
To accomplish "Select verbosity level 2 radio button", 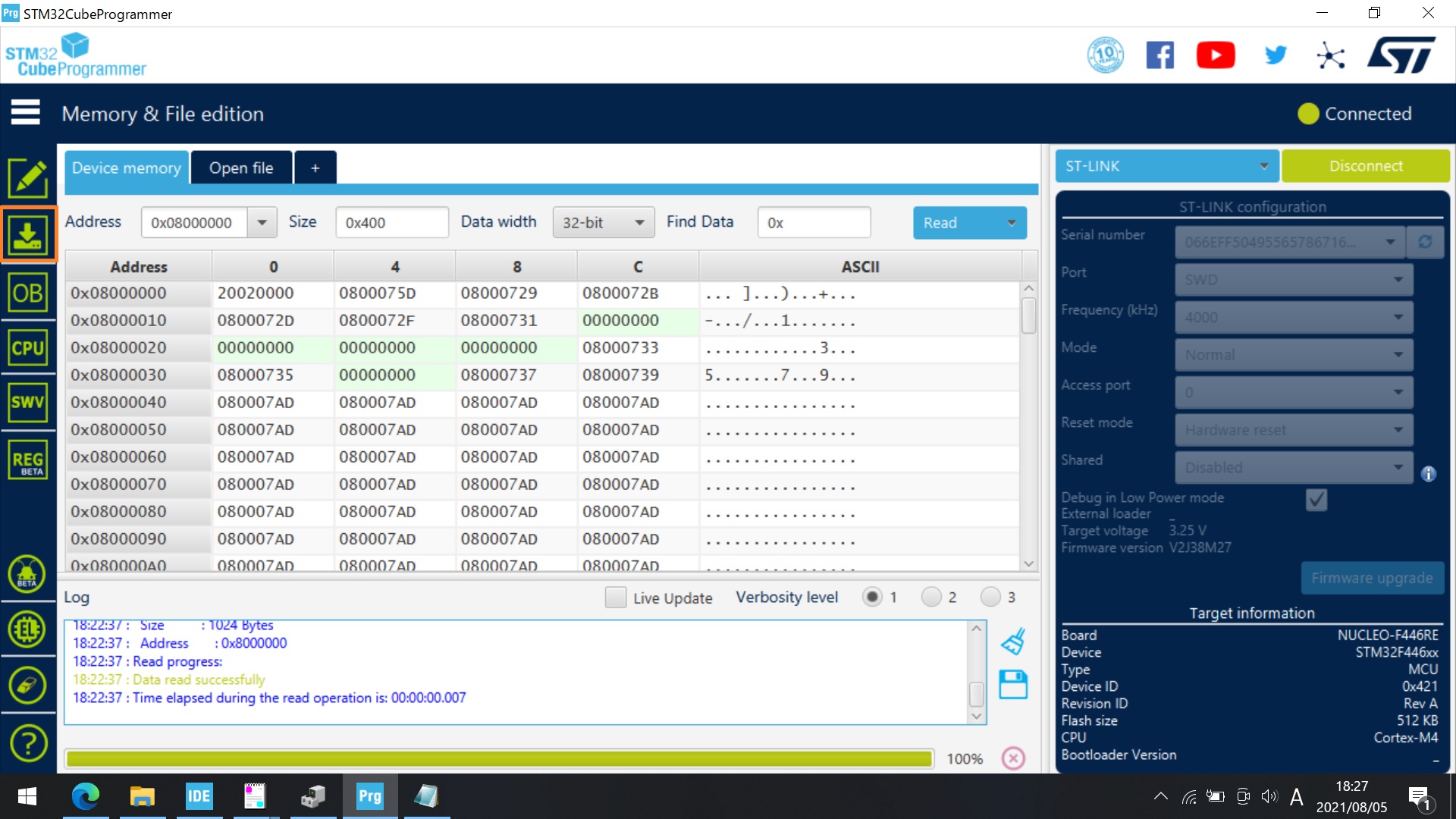I will coord(930,597).
